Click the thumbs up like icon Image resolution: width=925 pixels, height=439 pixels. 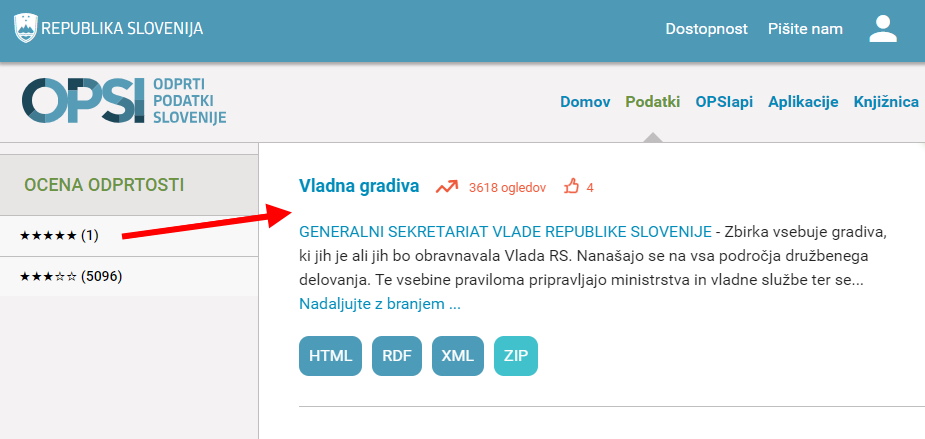pyautogui.click(x=572, y=186)
